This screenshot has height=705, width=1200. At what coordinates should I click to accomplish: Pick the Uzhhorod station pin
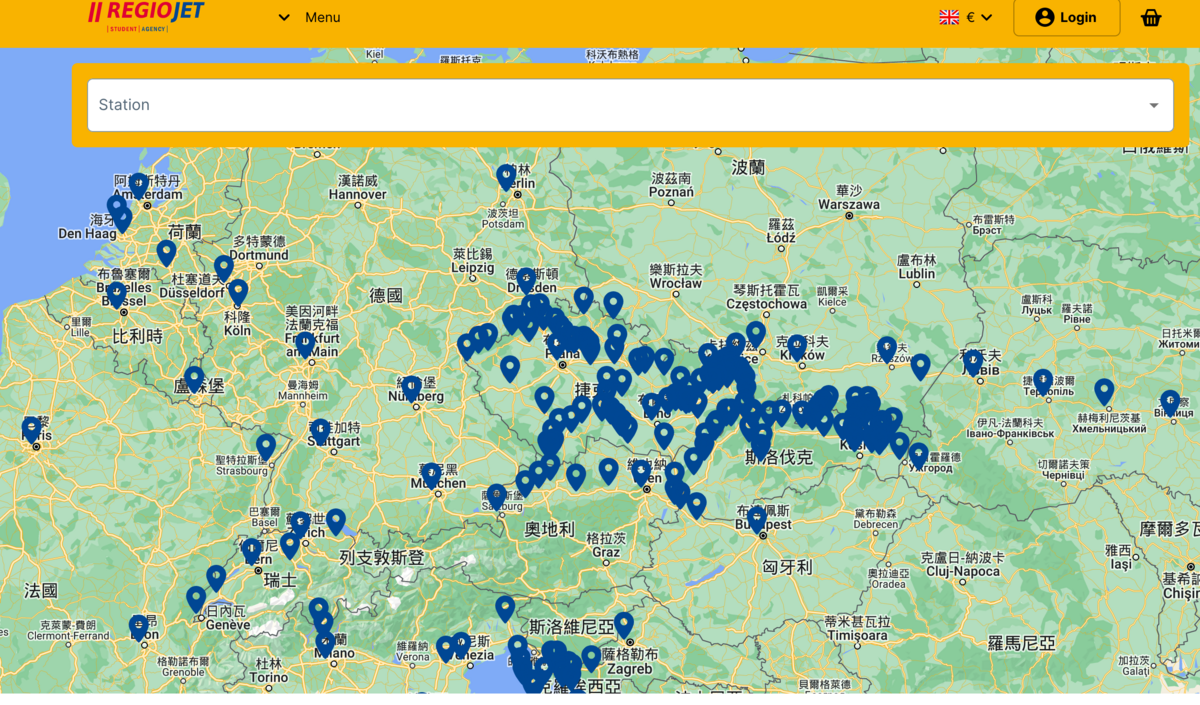(x=919, y=456)
